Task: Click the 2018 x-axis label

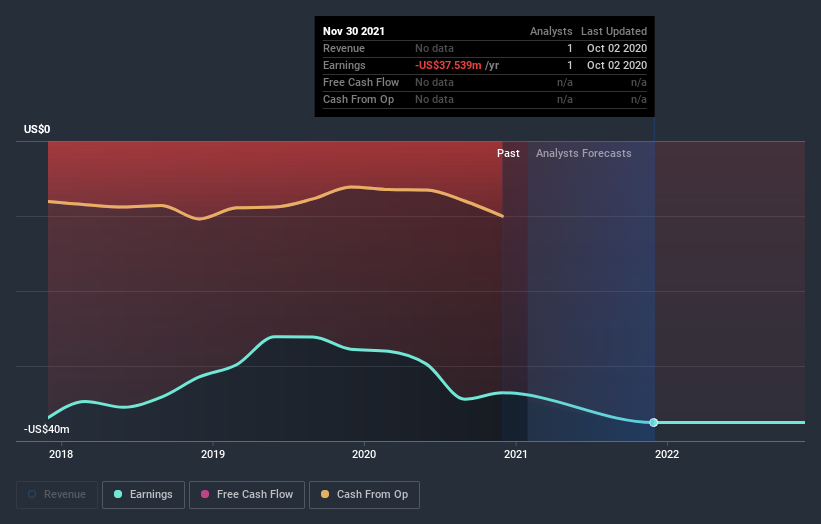Action: (x=61, y=454)
